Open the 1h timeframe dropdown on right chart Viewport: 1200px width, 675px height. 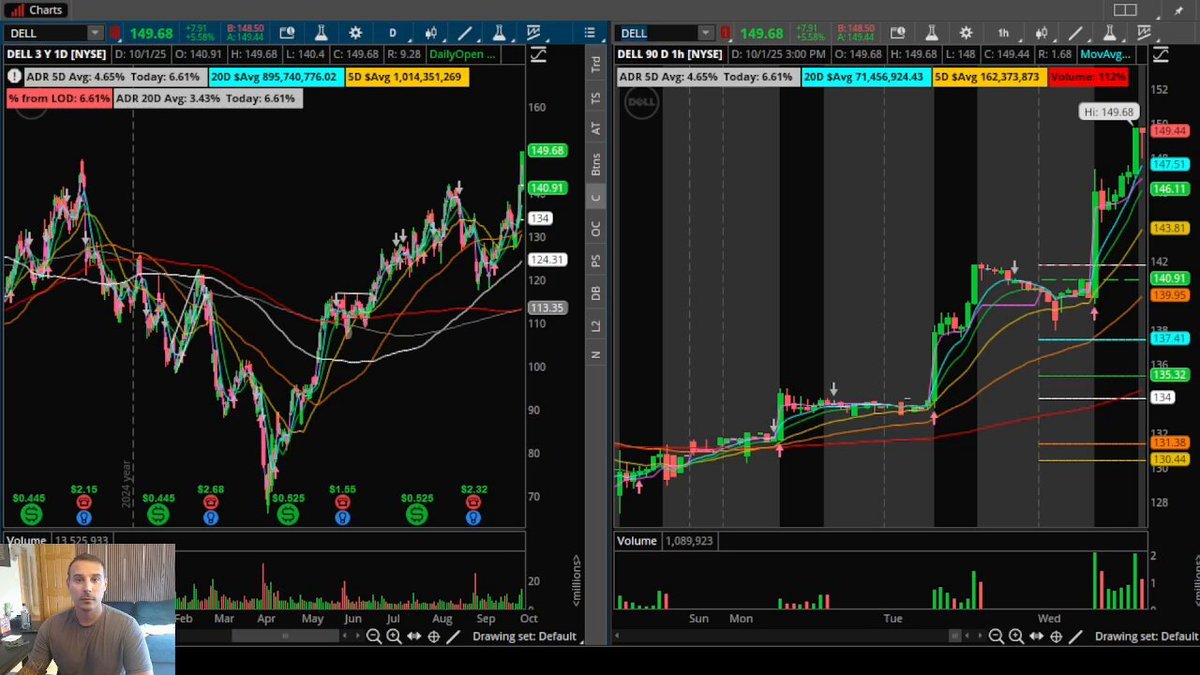click(x=1004, y=33)
